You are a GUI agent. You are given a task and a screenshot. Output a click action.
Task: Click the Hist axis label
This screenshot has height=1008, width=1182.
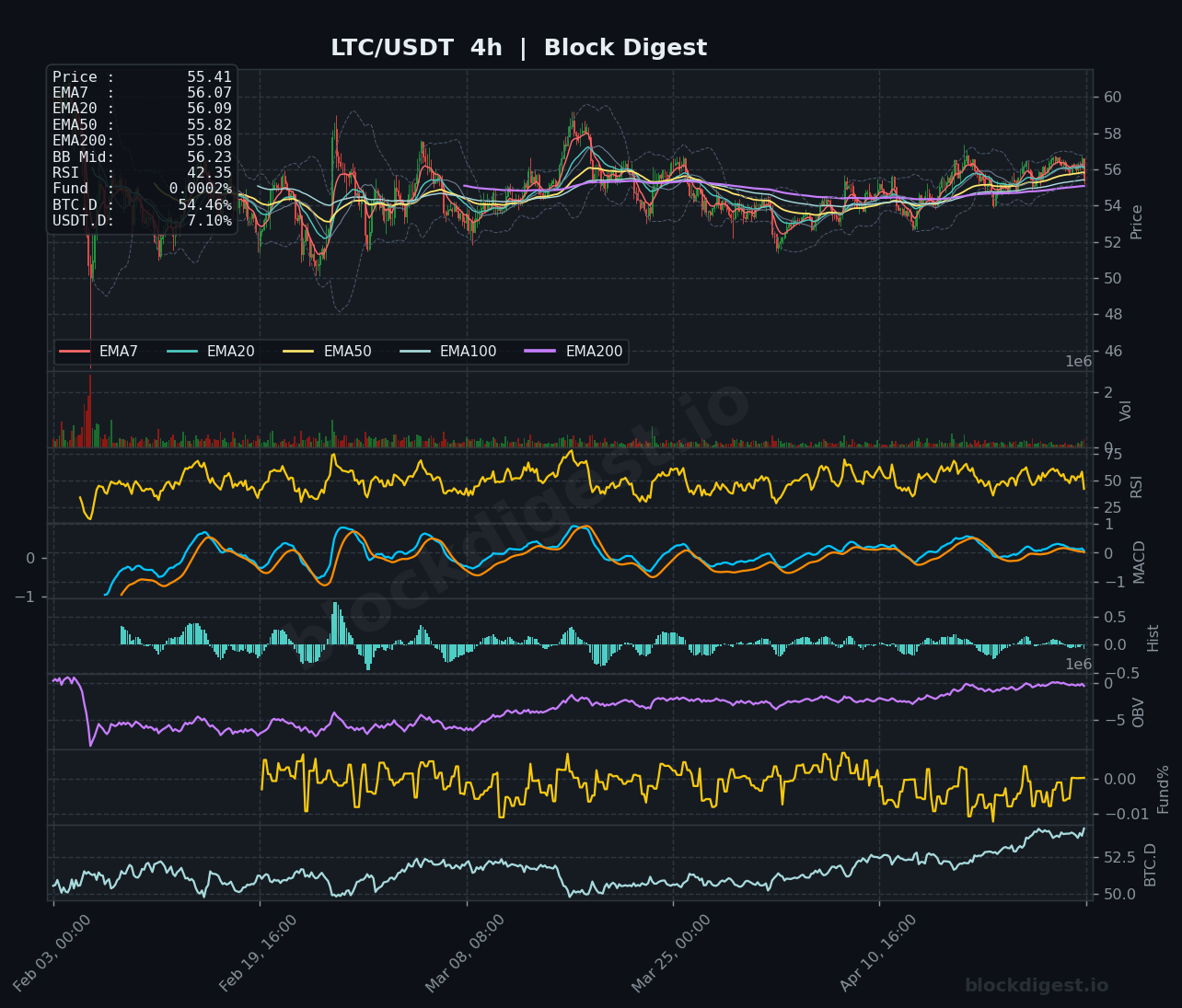click(x=1153, y=638)
